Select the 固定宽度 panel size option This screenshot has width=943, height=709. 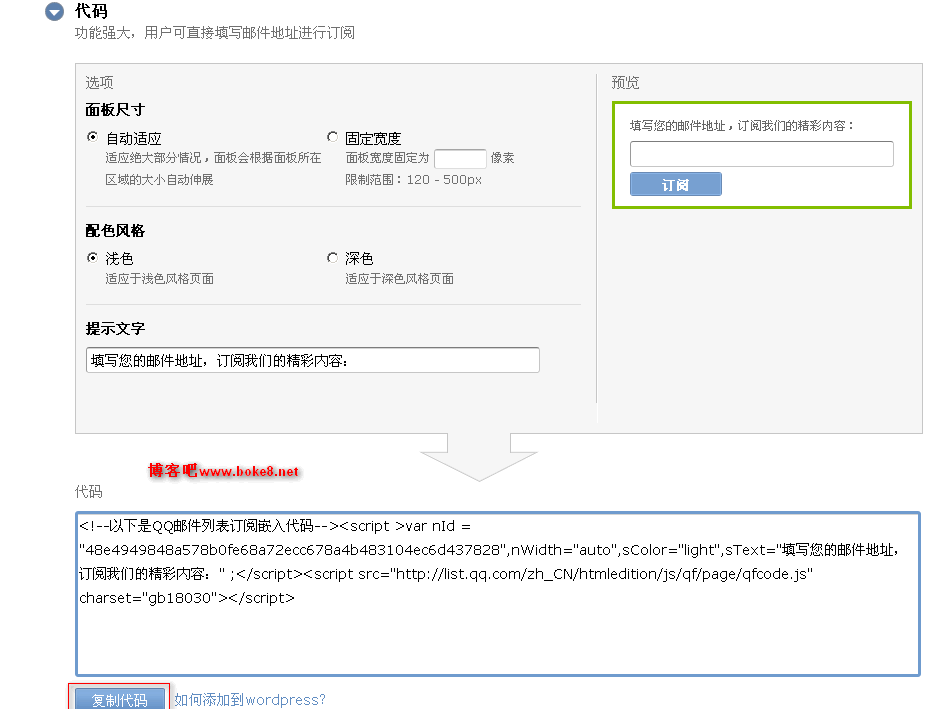[332, 137]
